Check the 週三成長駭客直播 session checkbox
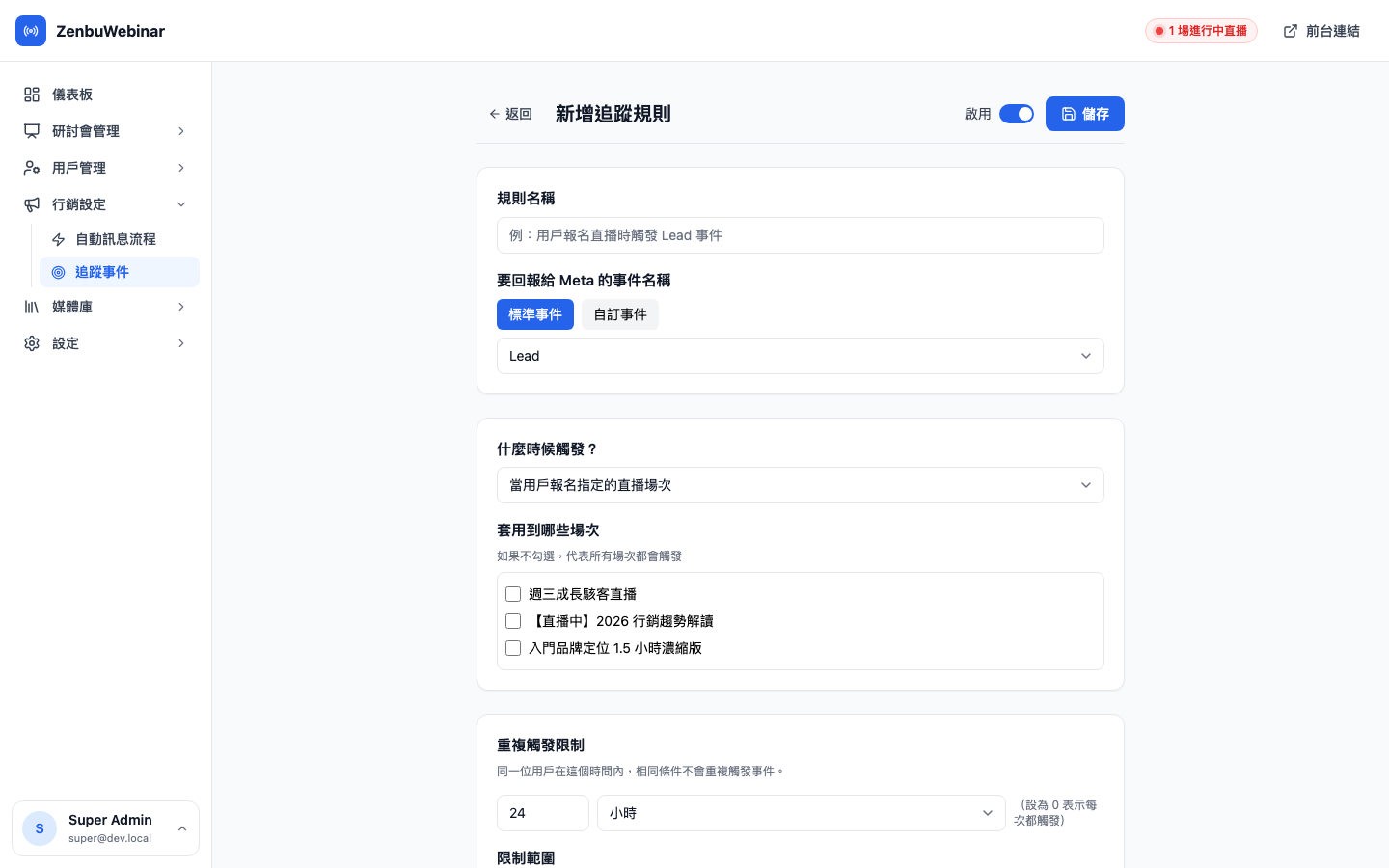Image resolution: width=1389 pixels, height=868 pixels. 513,594
